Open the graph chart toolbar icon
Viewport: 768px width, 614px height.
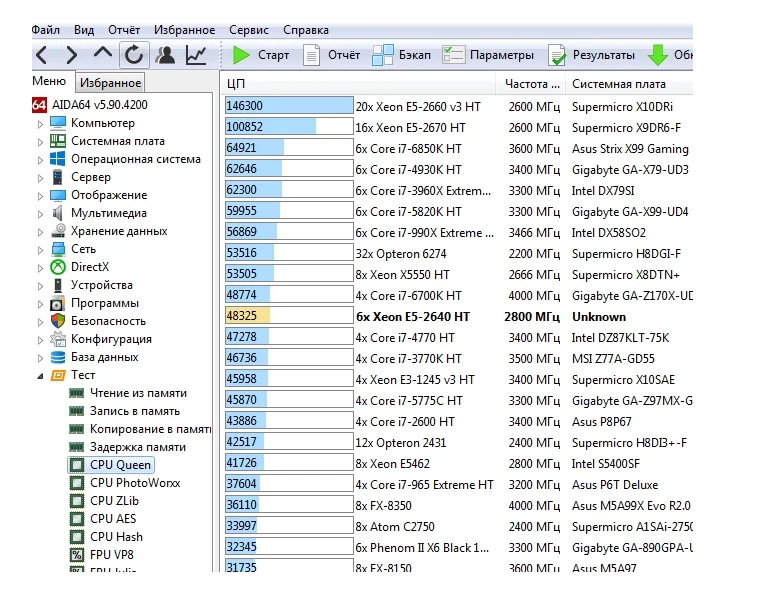195,55
